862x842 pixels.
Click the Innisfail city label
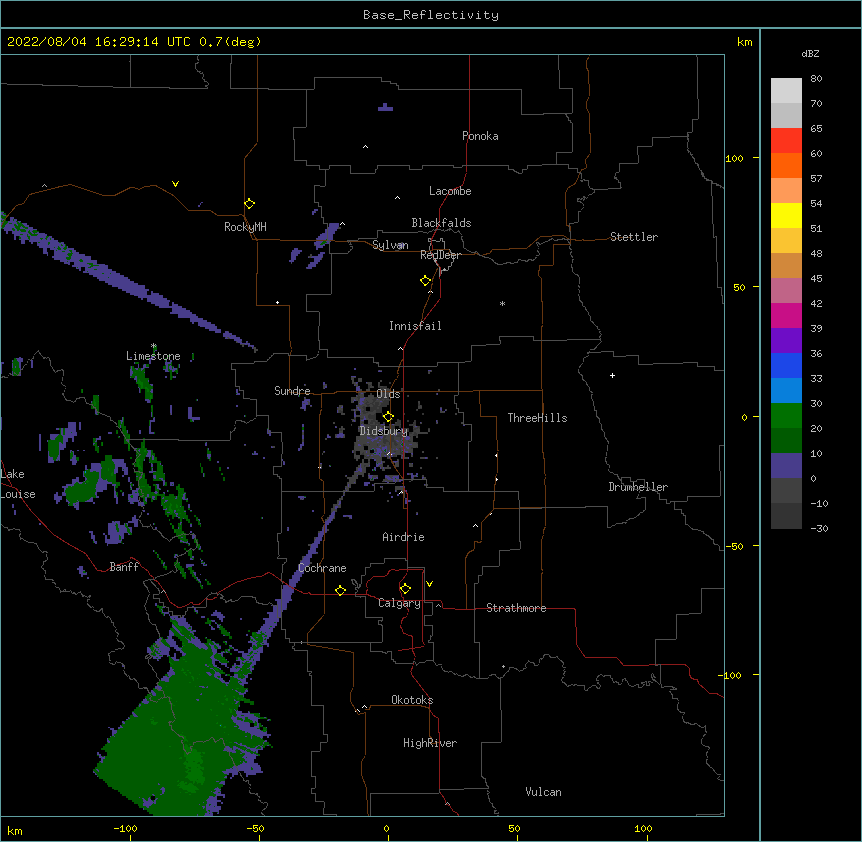pyautogui.click(x=415, y=326)
